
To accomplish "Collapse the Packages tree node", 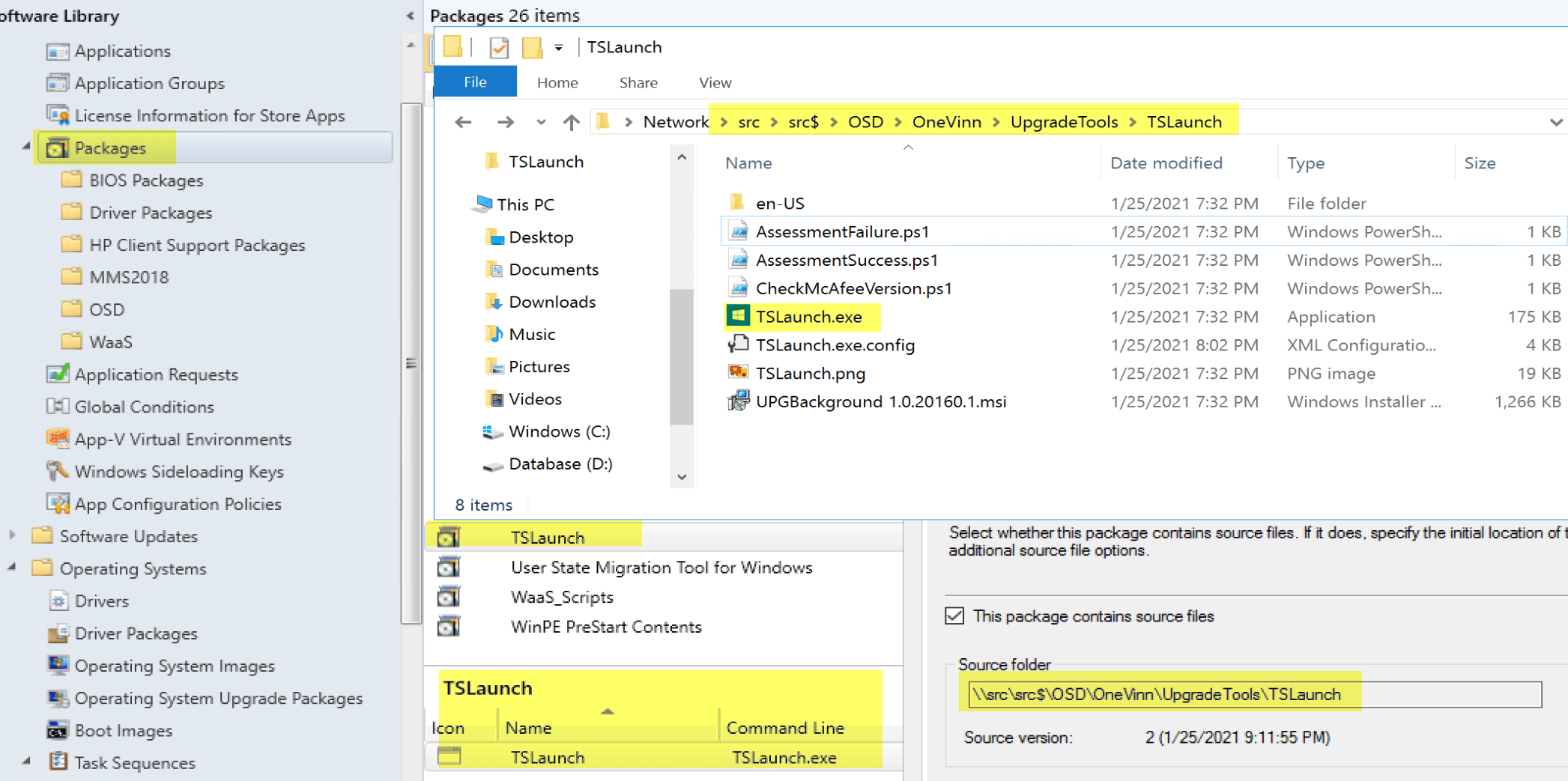I will 26,147.
